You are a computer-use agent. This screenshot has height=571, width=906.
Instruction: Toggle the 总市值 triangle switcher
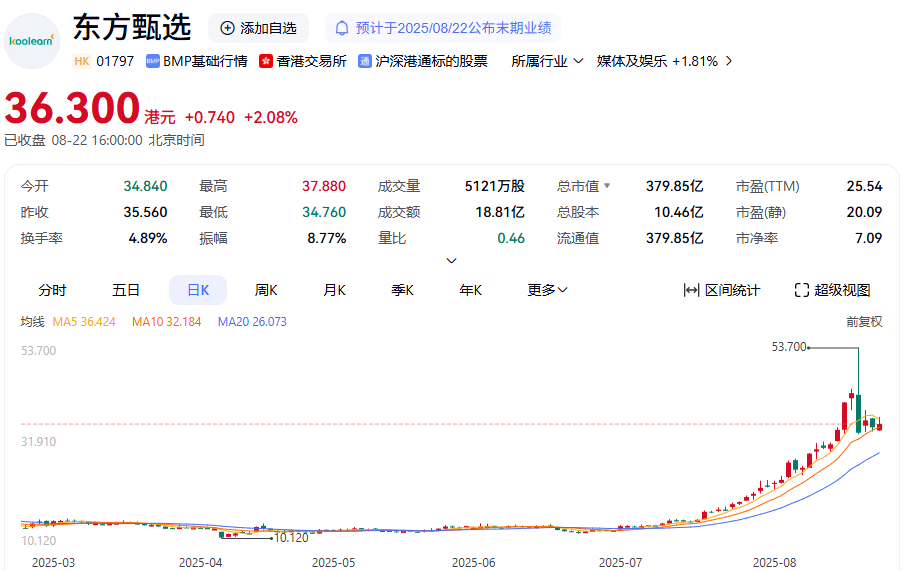[606, 186]
